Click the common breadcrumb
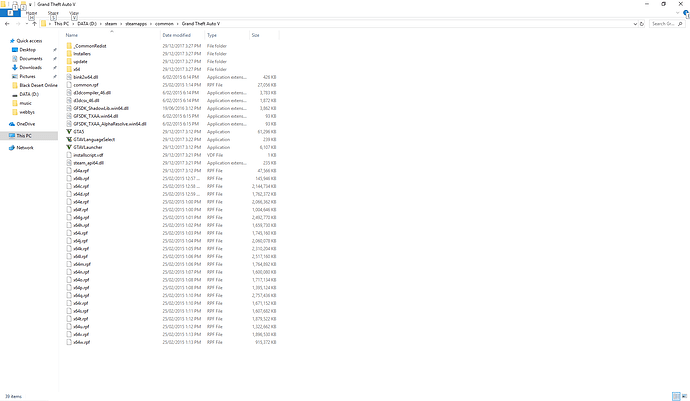690x401 pixels. [164, 24]
